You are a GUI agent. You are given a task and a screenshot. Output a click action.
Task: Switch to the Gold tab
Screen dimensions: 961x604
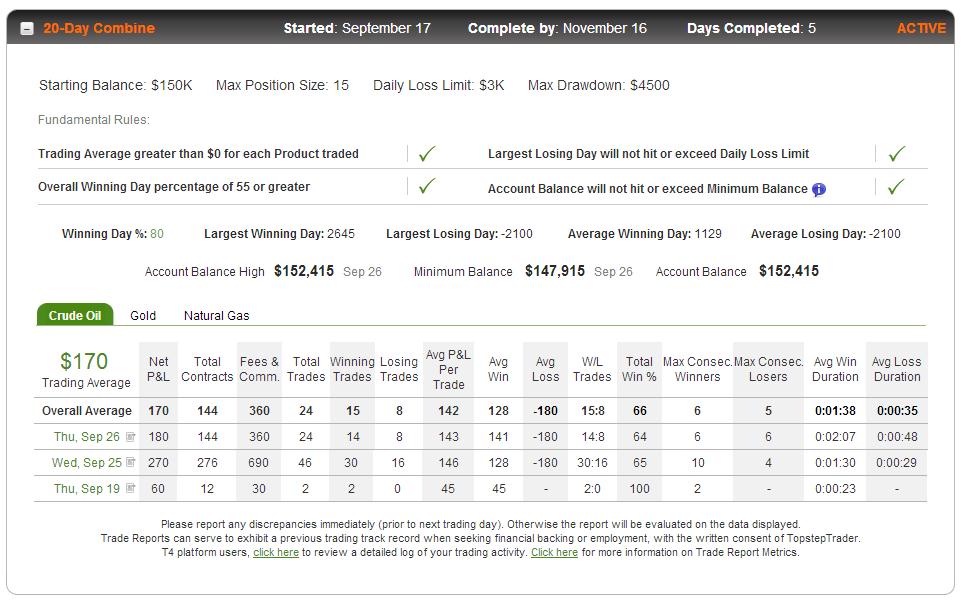click(x=143, y=315)
